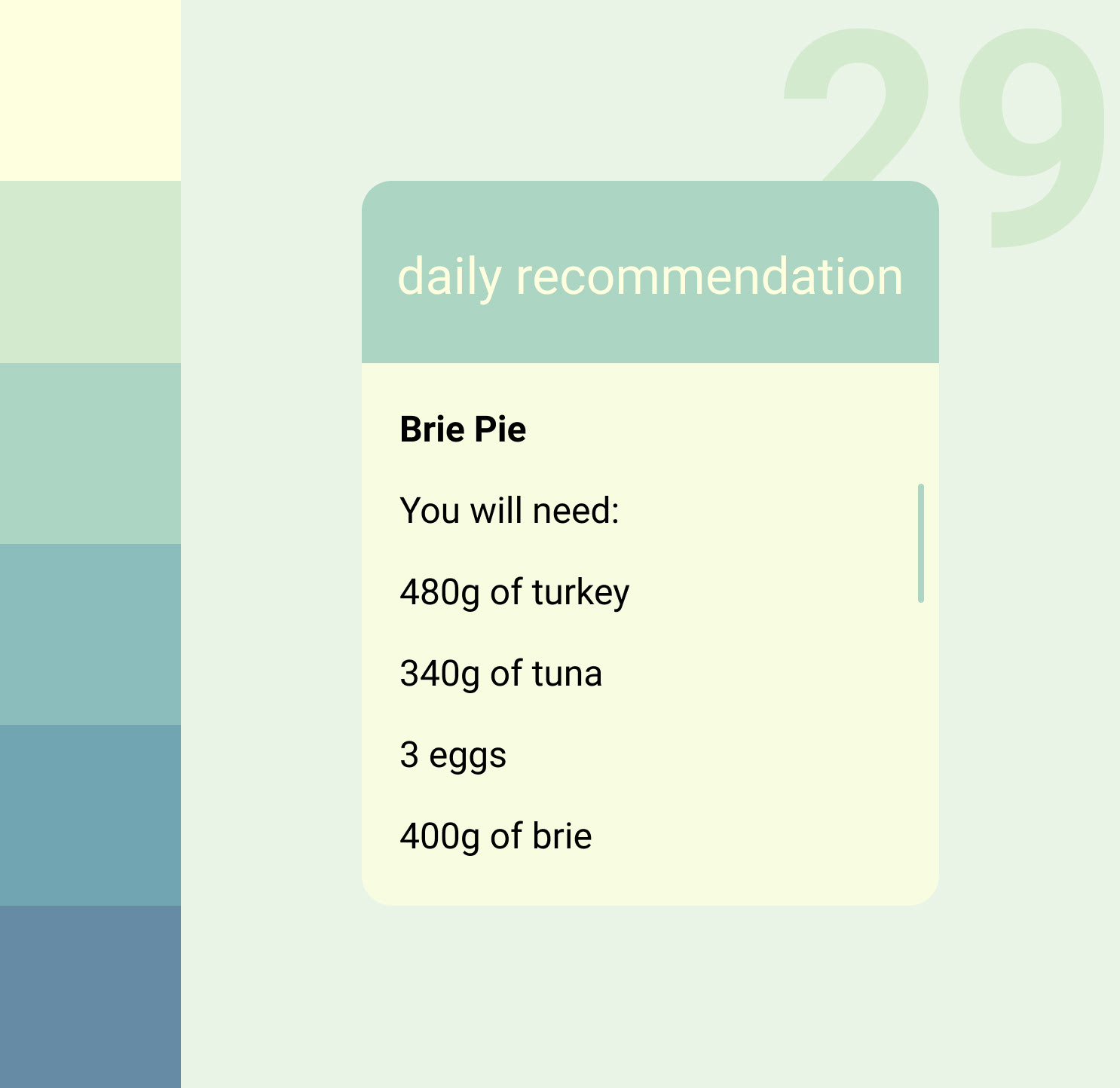Viewport: 1120px width, 1088px height.
Task: Click the recipe card scrollbar thumb
Action: click(921, 543)
